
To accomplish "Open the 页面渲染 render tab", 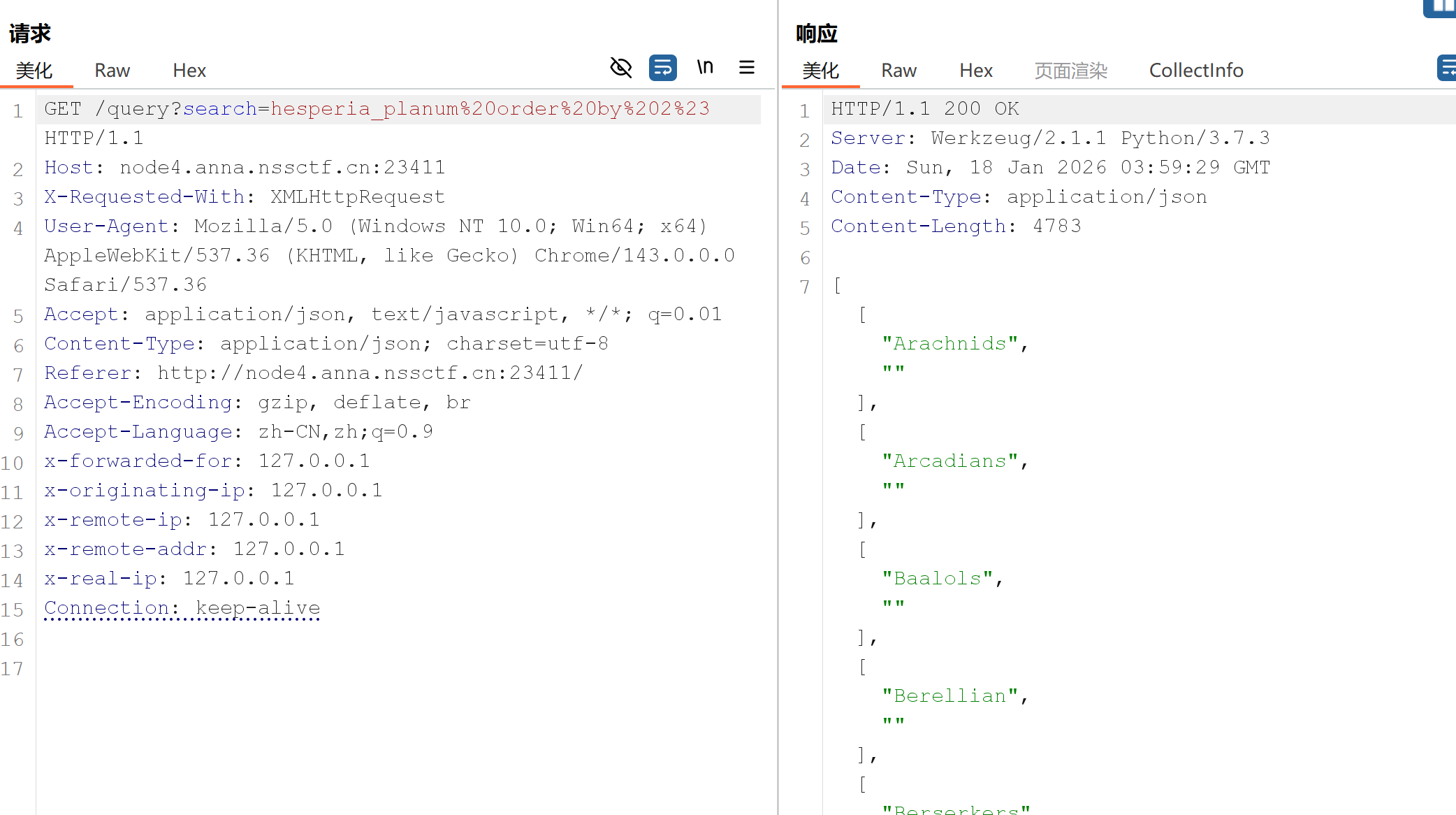I will [x=1070, y=71].
